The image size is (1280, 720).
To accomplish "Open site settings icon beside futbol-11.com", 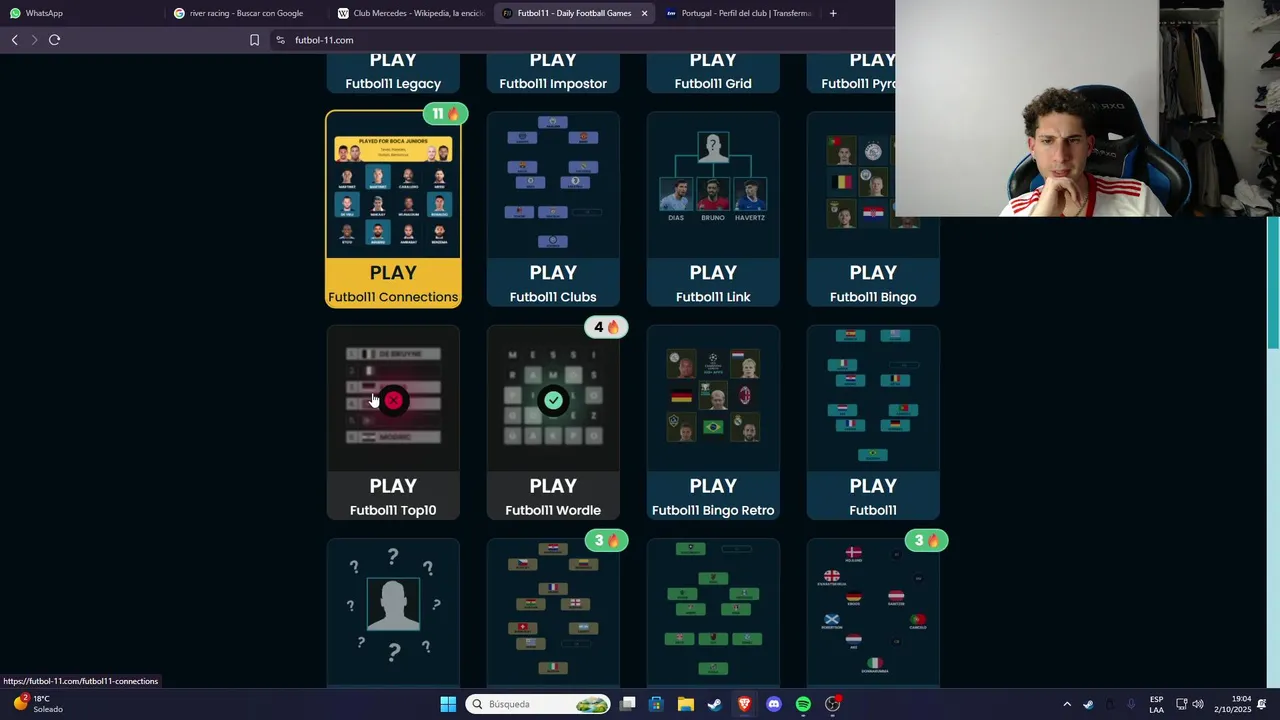I will click(280, 40).
